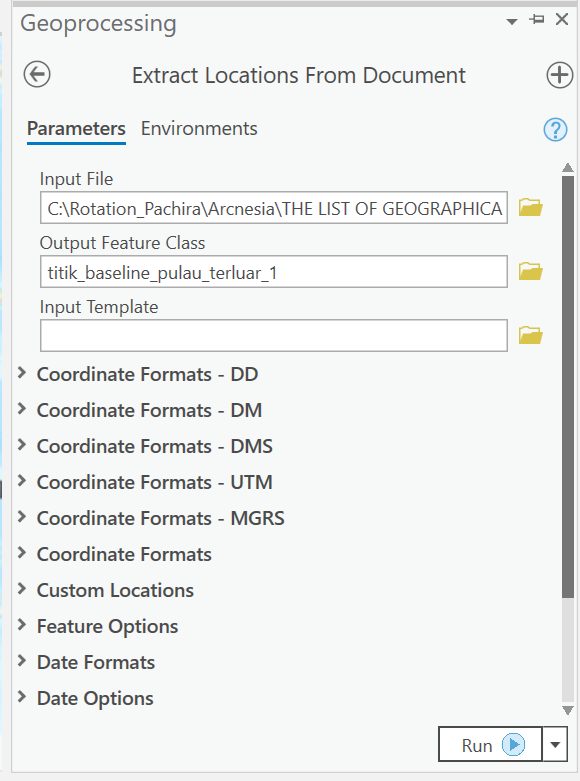Run the Extract Locations tool
This screenshot has height=781, width=580.
[490, 745]
